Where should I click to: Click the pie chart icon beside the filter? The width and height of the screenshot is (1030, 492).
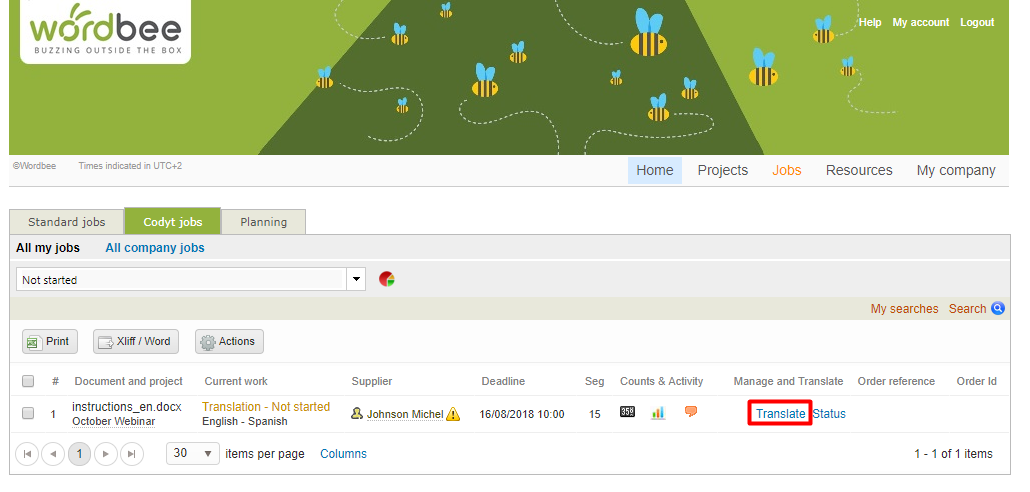(386, 280)
